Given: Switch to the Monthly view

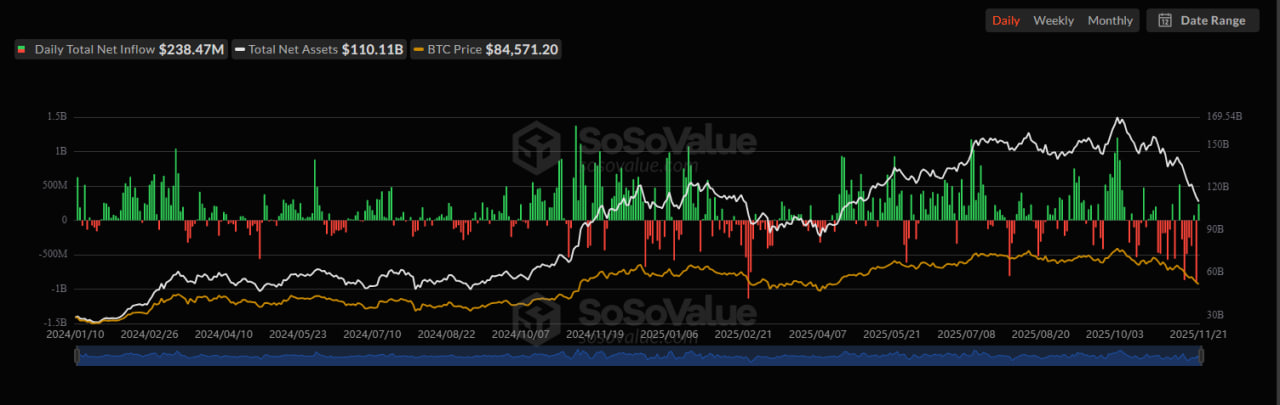Looking at the screenshot, I should [1110, 20].
